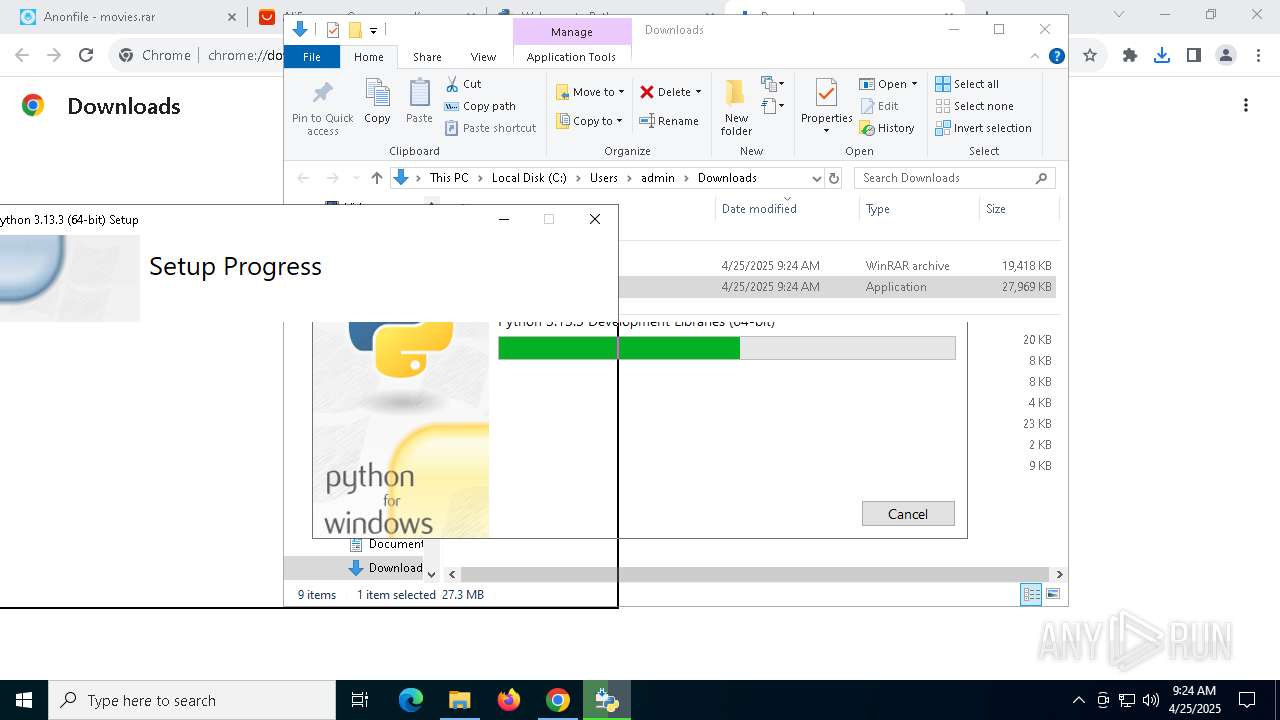This screenshot has width=1280, height=720.
Task: Open Chrome Extensions puzzle icon
Action: coord(1130,56)
